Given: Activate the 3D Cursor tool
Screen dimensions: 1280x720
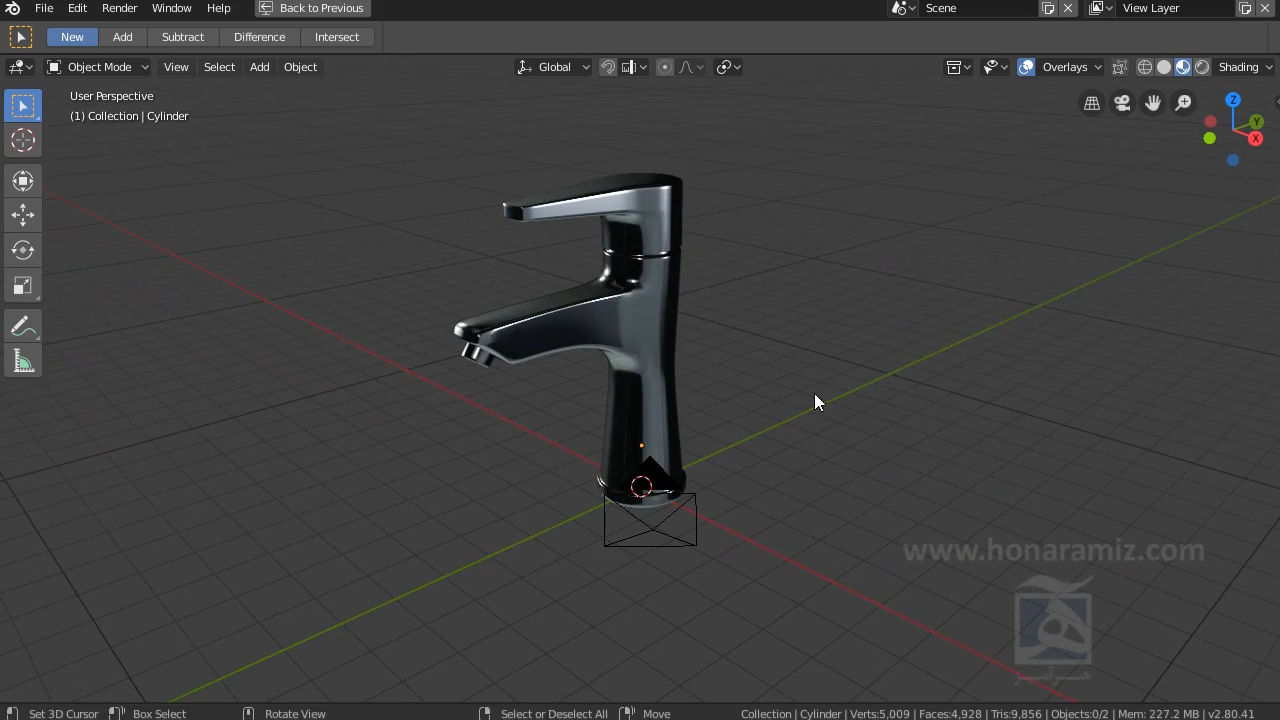Looking at the screenshot, I should (x=23, y=141).
